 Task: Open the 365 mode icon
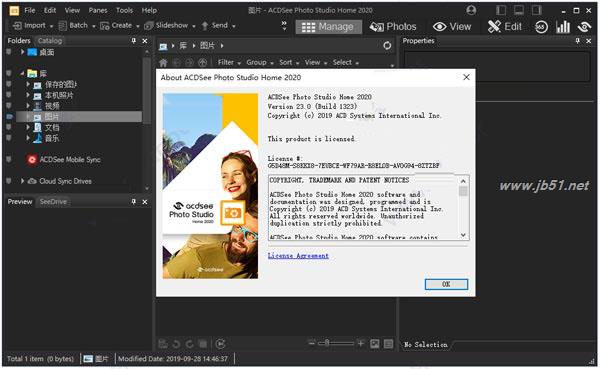[x=541, y=27]
